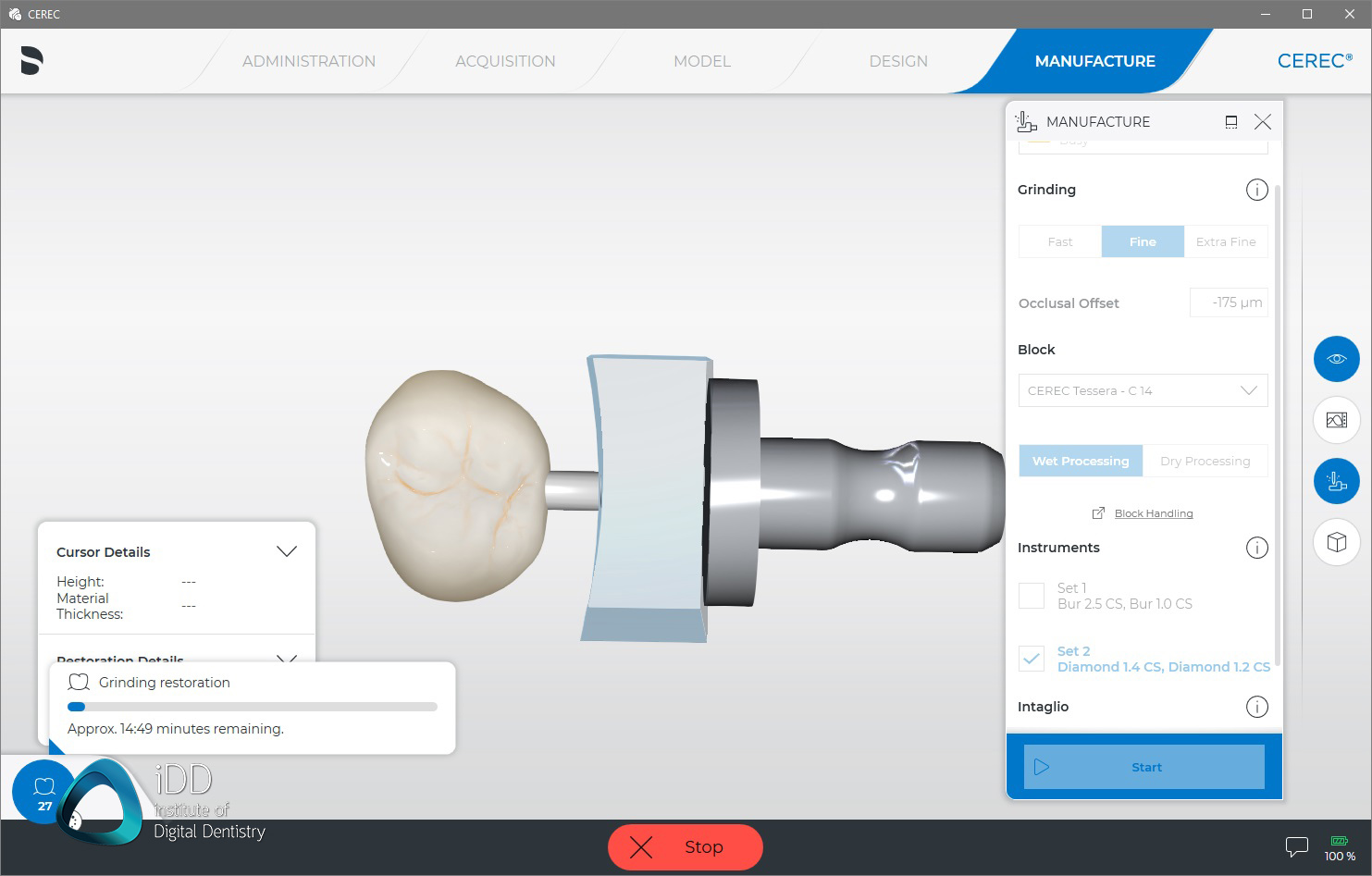Click the Occlusal Offset value field
1372x876 pixels.
(x=1229, y=302)
